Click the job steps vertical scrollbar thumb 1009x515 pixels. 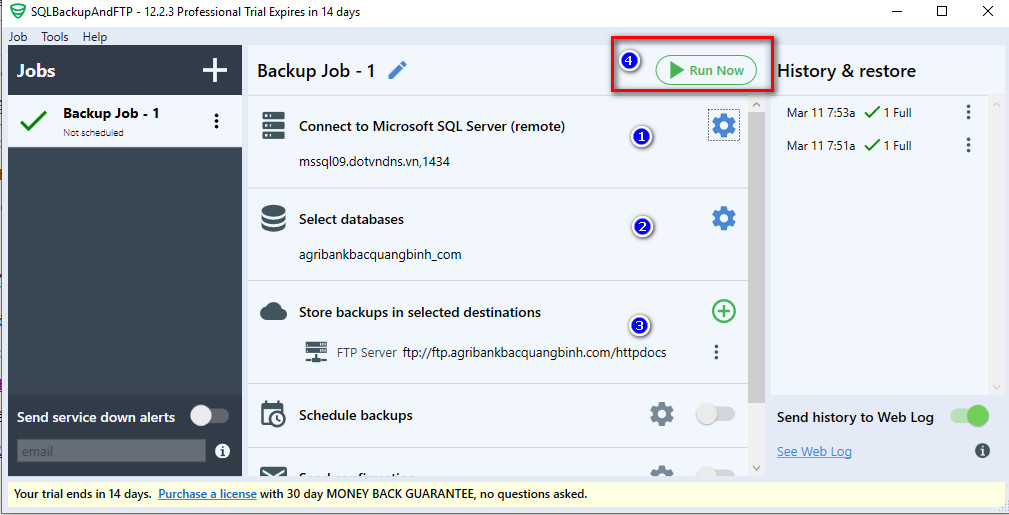[x=756, y=257]
